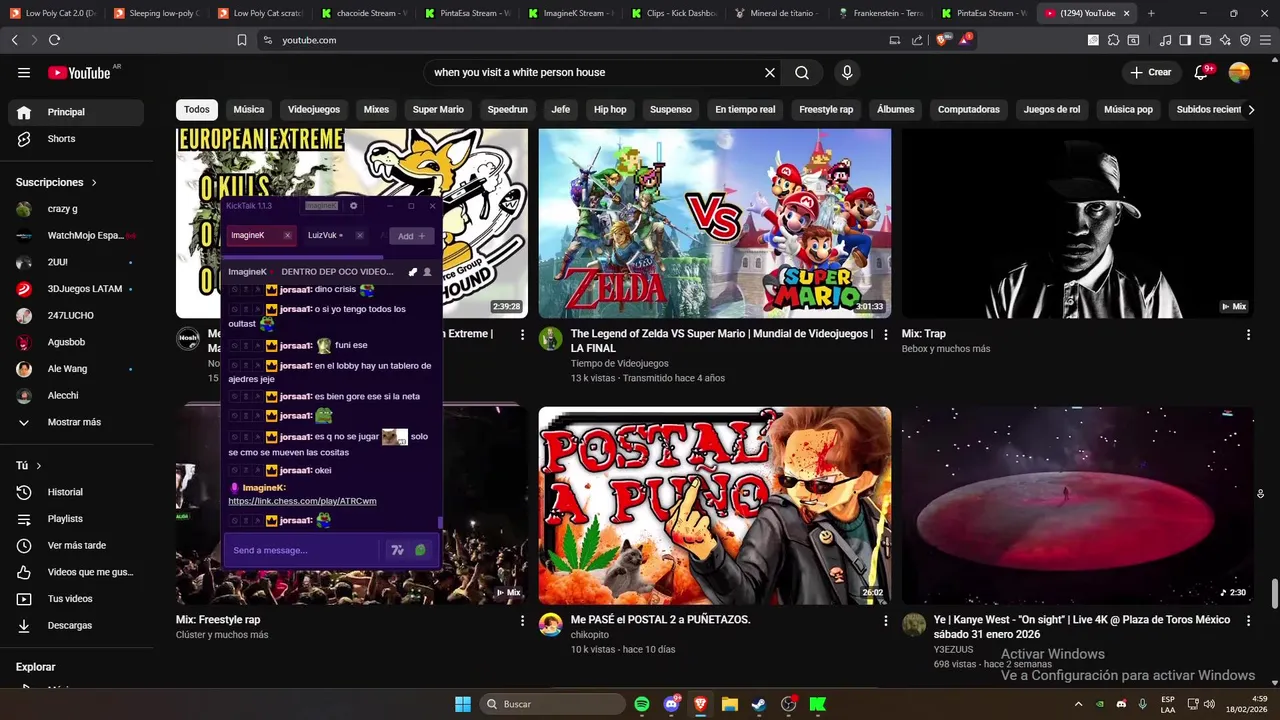Select Música filter chip
The image size is (1280, 720).
click(249, 110)
